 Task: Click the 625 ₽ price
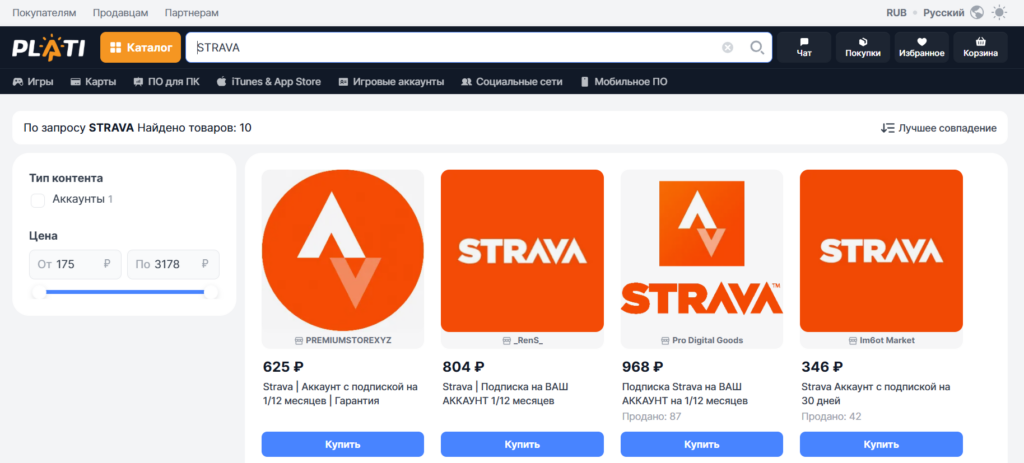pyautogui.click(x=283, y=366)
